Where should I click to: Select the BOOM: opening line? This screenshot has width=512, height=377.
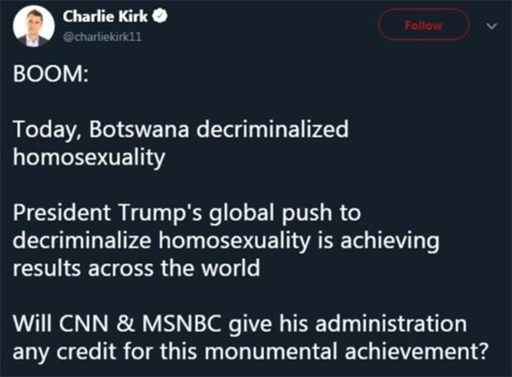(x=51, y=74)
